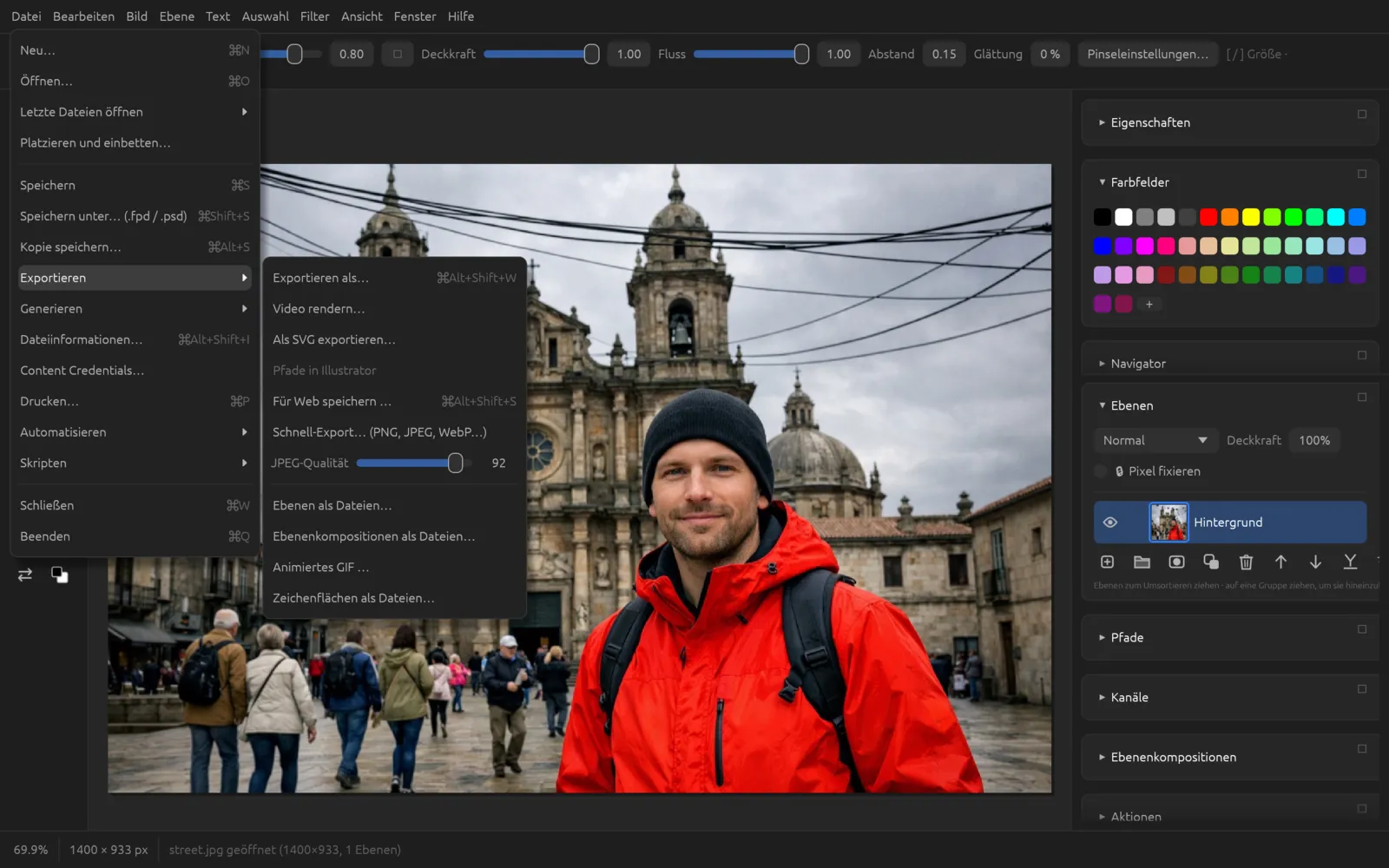The image size is (1389, 868).
Task: Create a new layer group folder
Action: coord(1142,562)
